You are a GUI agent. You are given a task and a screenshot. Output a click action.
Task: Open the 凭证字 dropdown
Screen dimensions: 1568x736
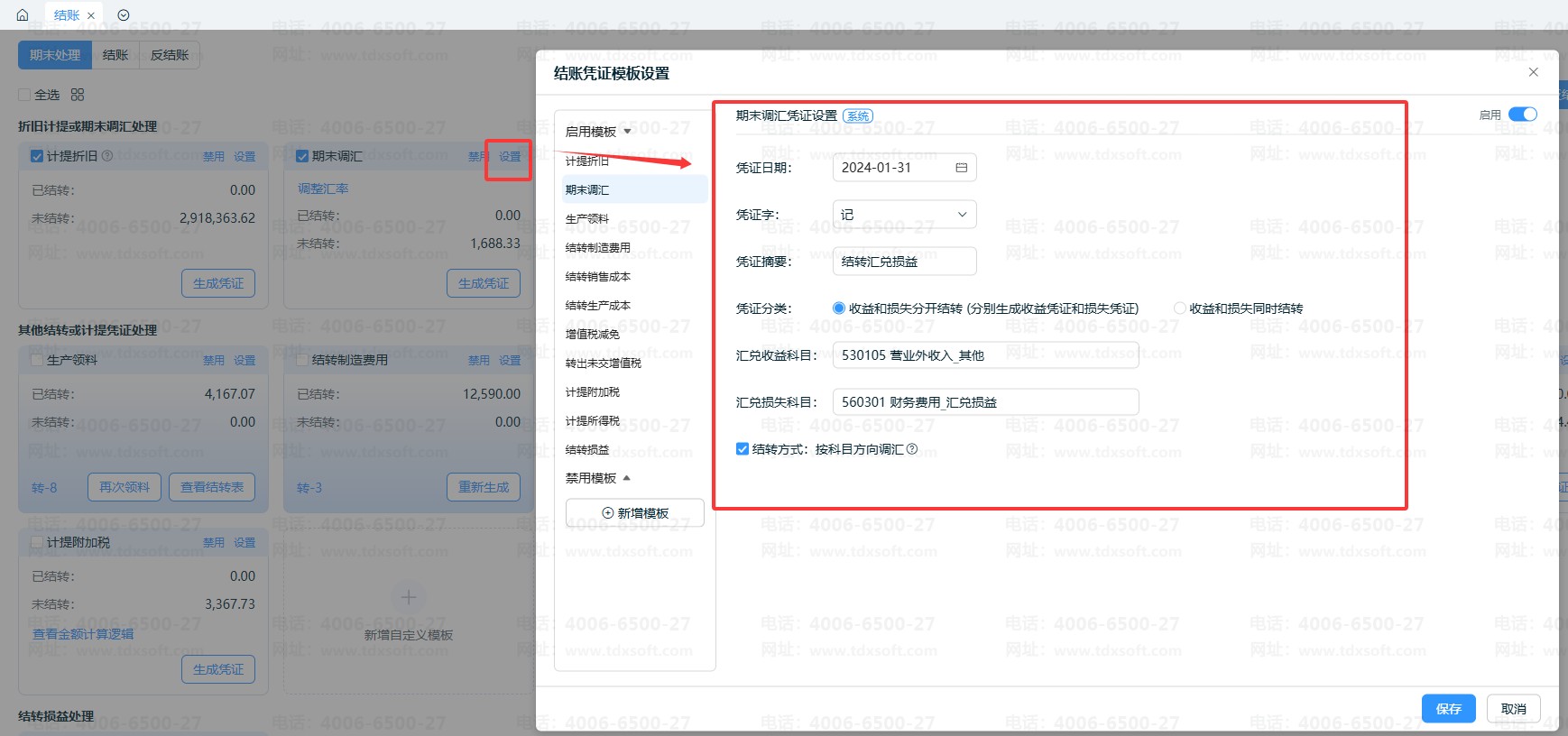(x=904, y=215)
